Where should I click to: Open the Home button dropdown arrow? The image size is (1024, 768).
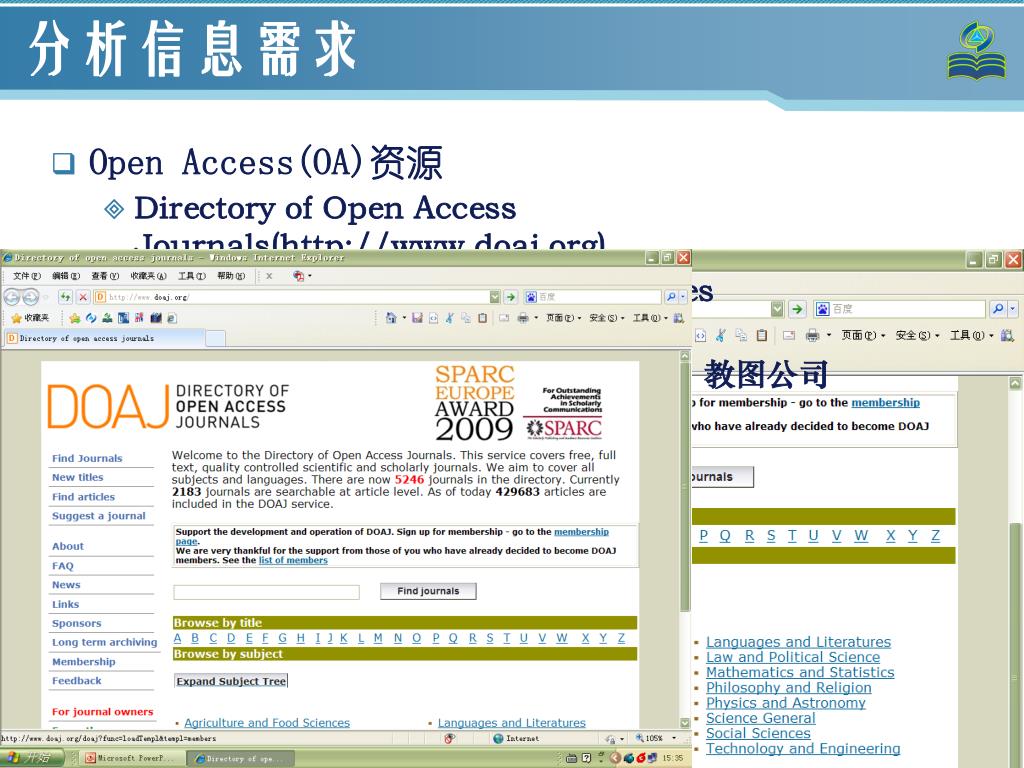pyautogui.click(x=404, y=318)
